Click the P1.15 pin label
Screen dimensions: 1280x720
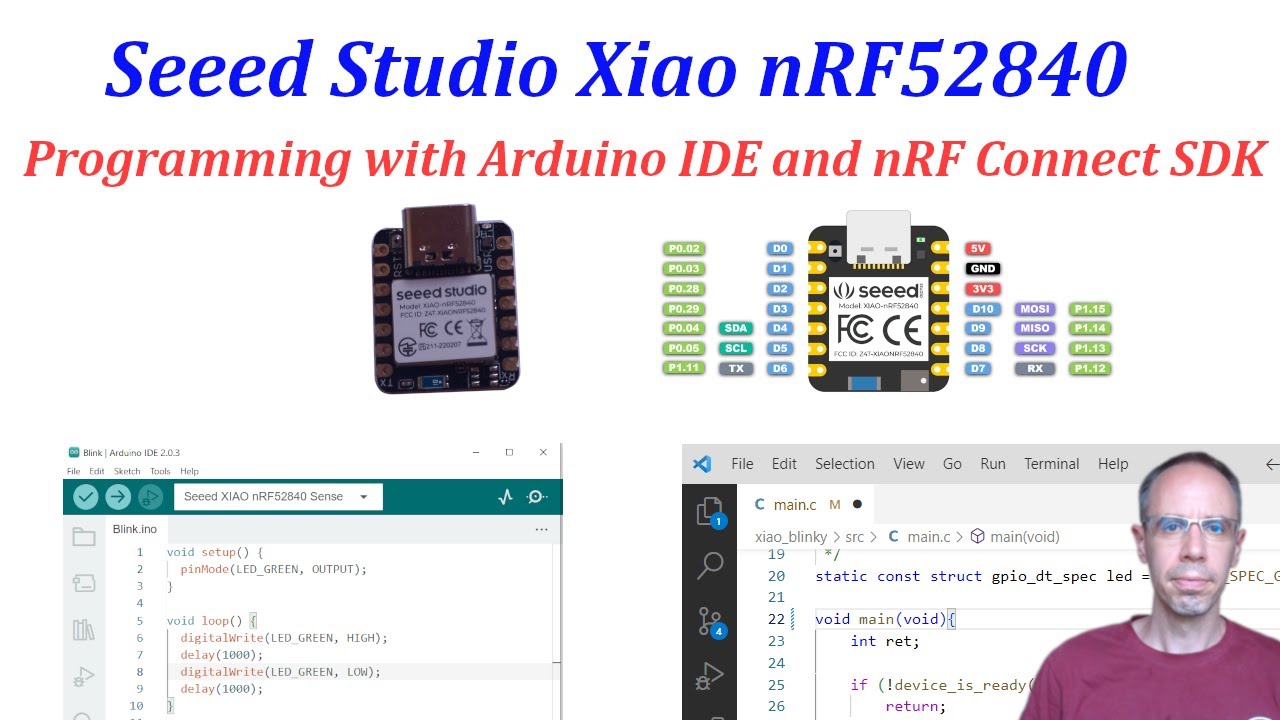(1090, 309)
